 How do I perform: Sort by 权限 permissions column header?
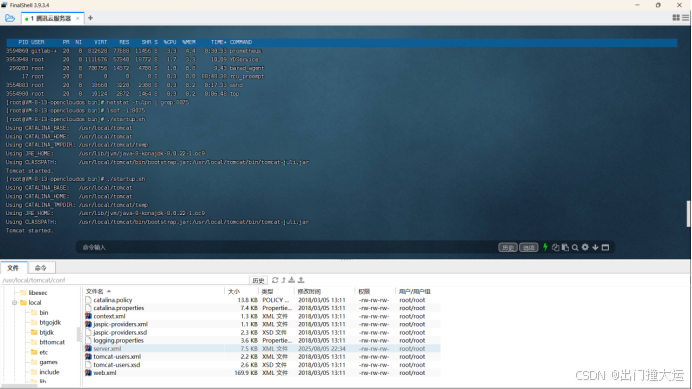click(x=375, y=291)
